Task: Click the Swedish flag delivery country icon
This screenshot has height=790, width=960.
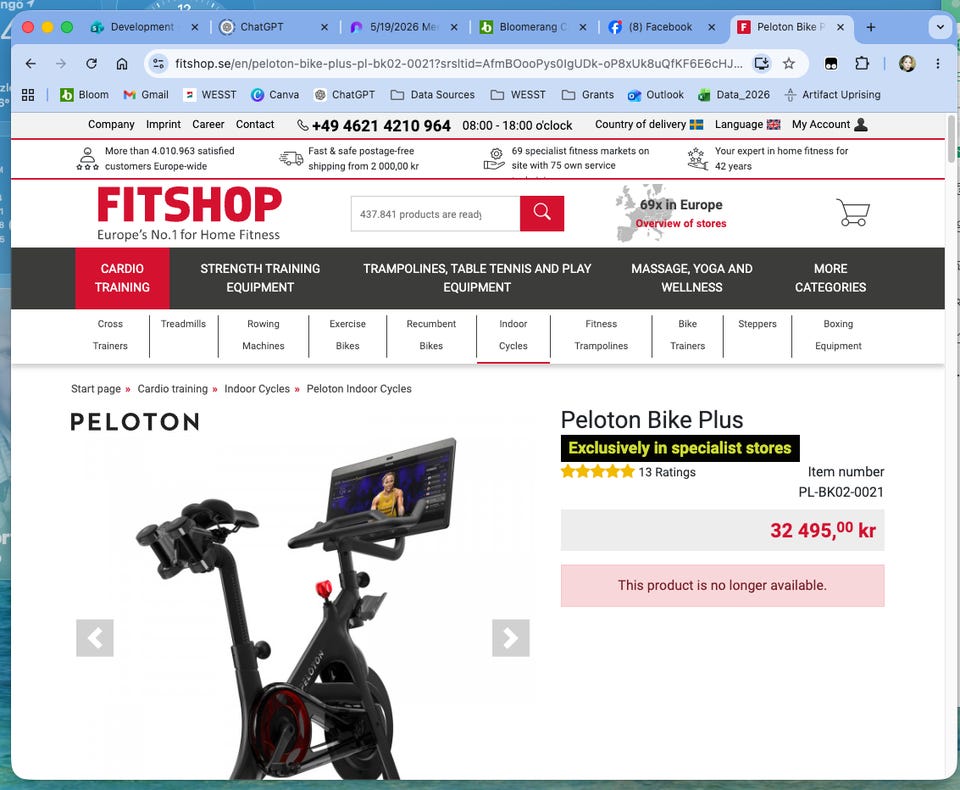Action: [x=696, y=125]
